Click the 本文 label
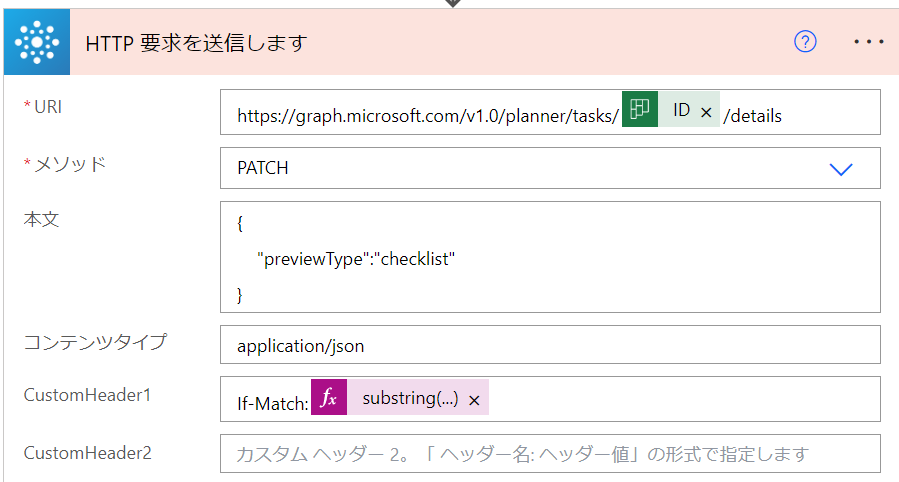 click(41, 219)
